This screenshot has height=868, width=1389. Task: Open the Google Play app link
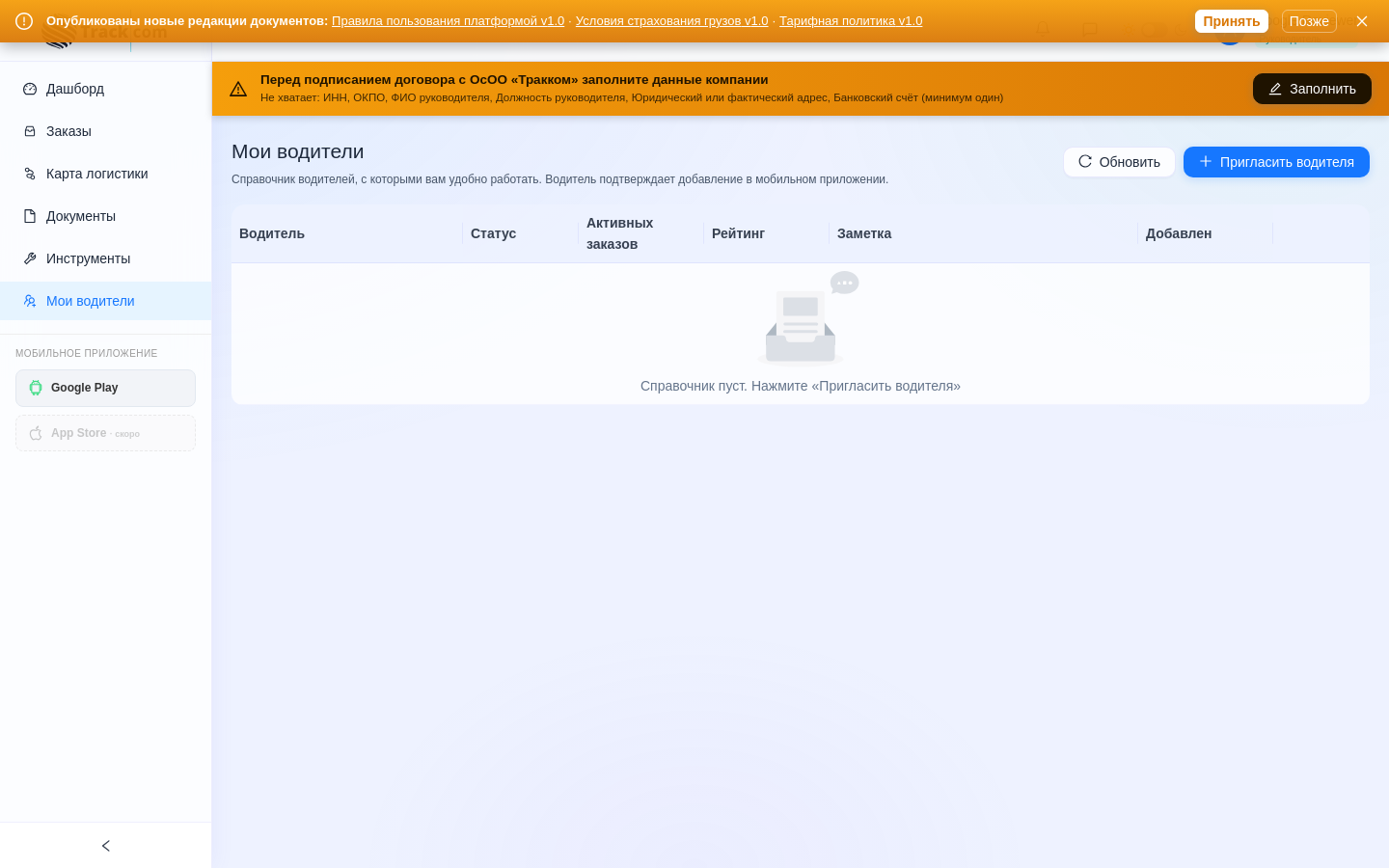click(105, 388)
